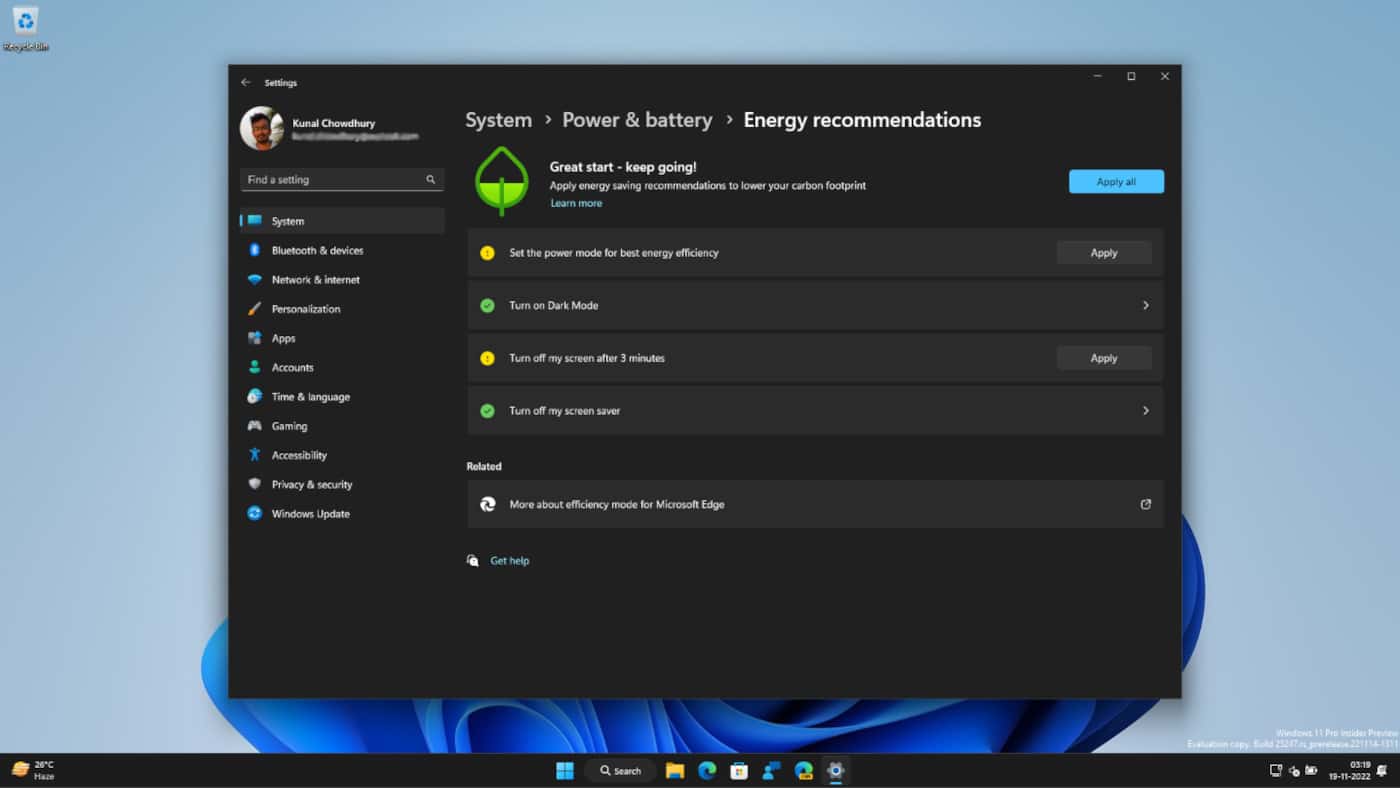1400x788 pixels.
Task: Click the Related section label
Action: [x=484, y=466]
